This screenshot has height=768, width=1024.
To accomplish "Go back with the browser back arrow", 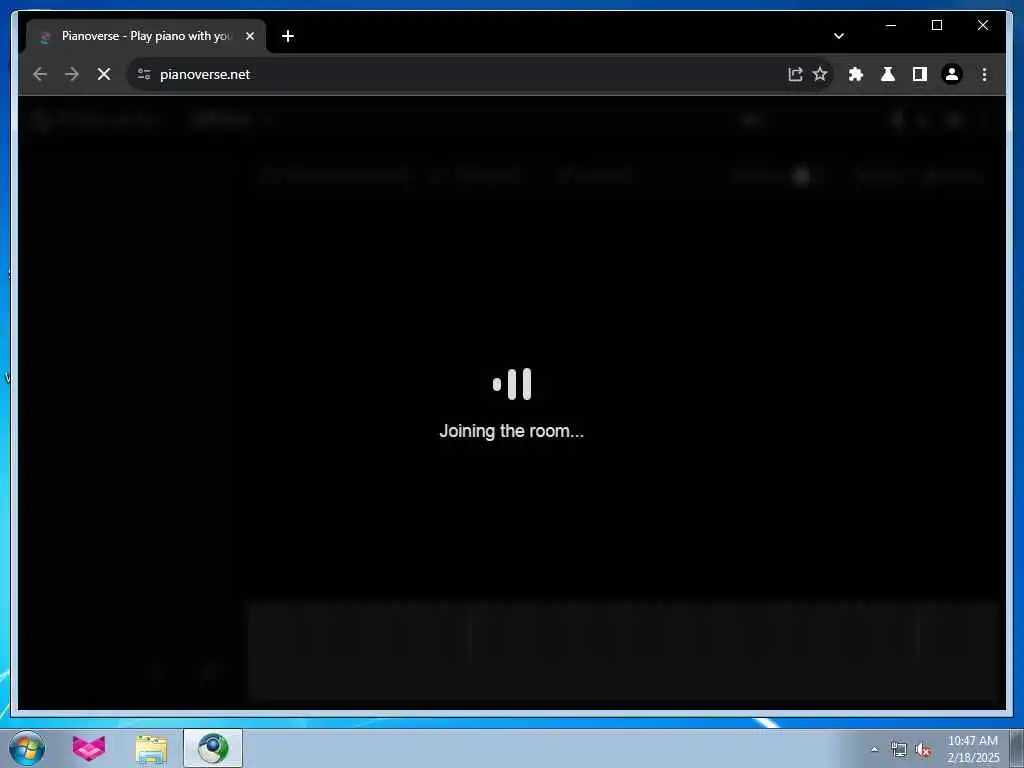I will 40,74.
